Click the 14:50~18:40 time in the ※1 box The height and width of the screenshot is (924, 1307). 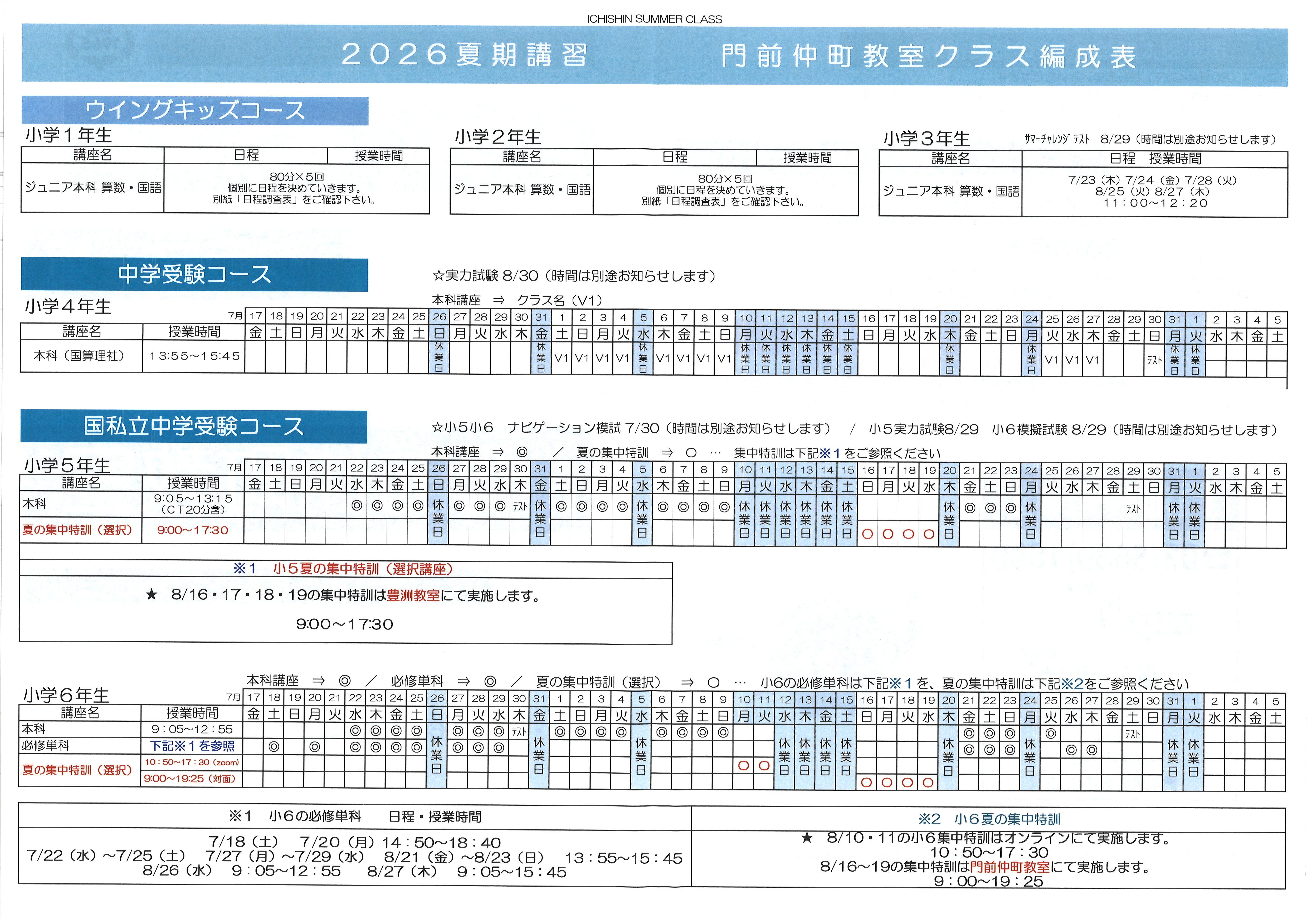[x=441, y=843]
